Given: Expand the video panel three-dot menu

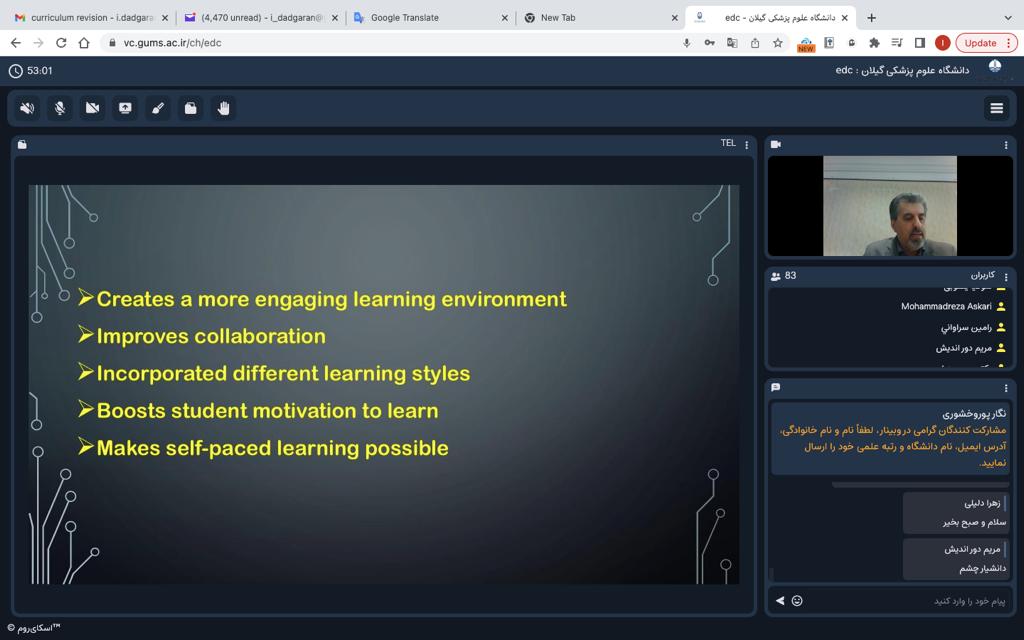Looking at the screenshot, I should pyautogui.click(x=1006, y=145).
